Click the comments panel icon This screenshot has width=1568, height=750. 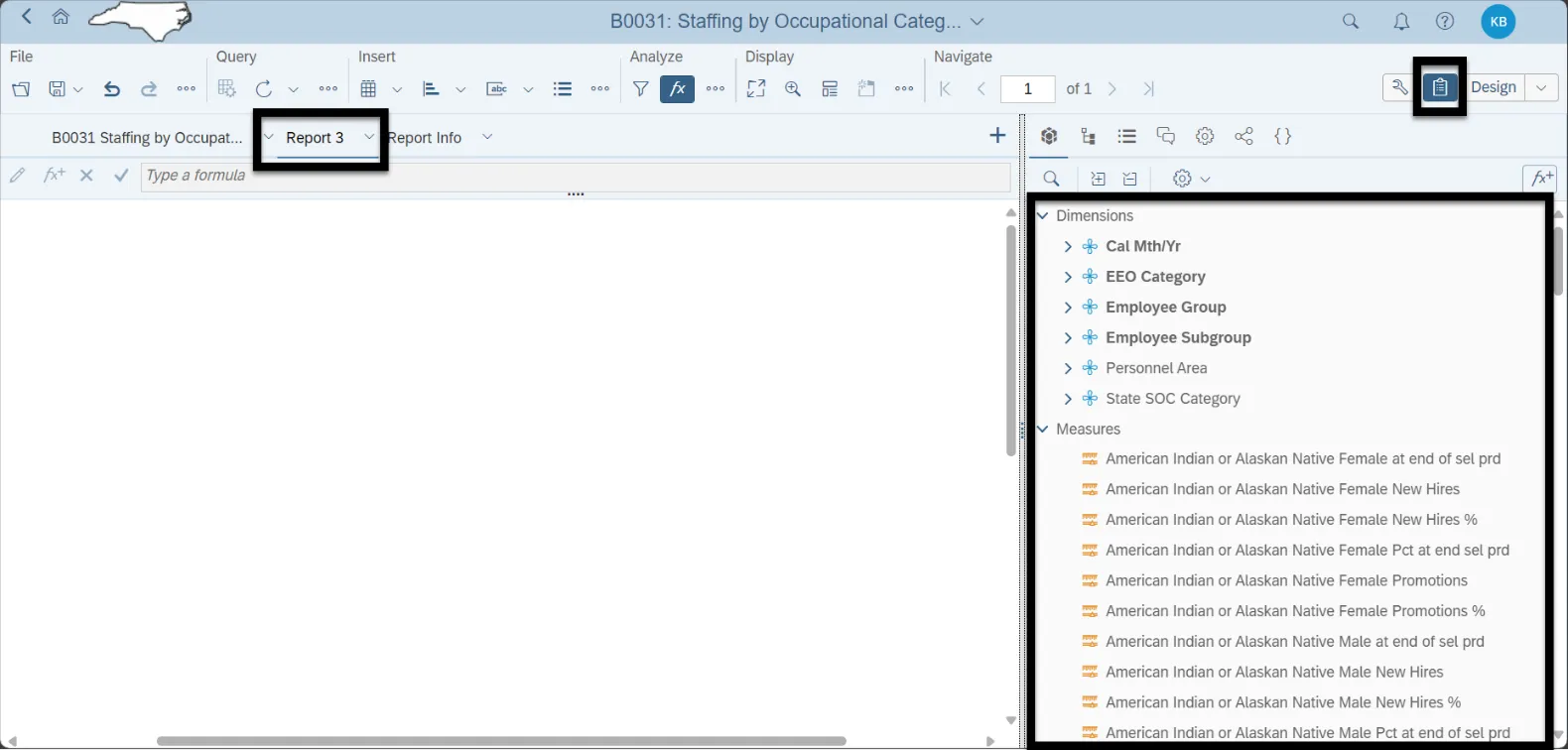click(x=1166, y=137)
